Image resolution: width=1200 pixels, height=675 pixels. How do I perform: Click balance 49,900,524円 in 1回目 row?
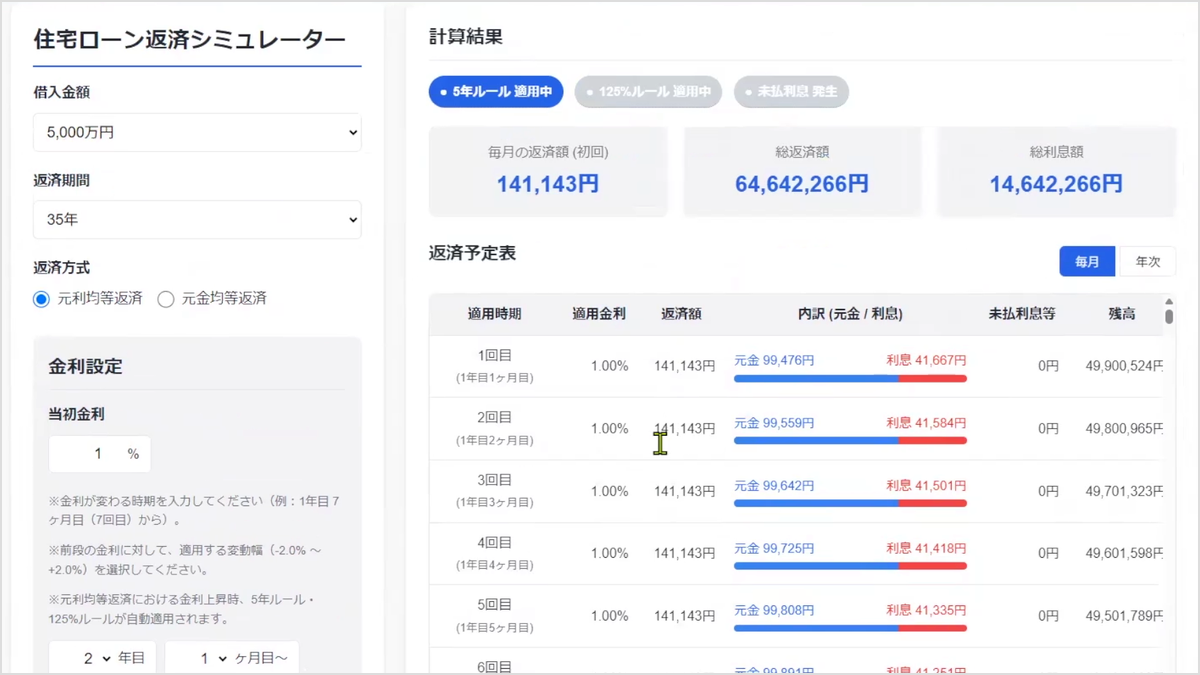coord(1124,367)
